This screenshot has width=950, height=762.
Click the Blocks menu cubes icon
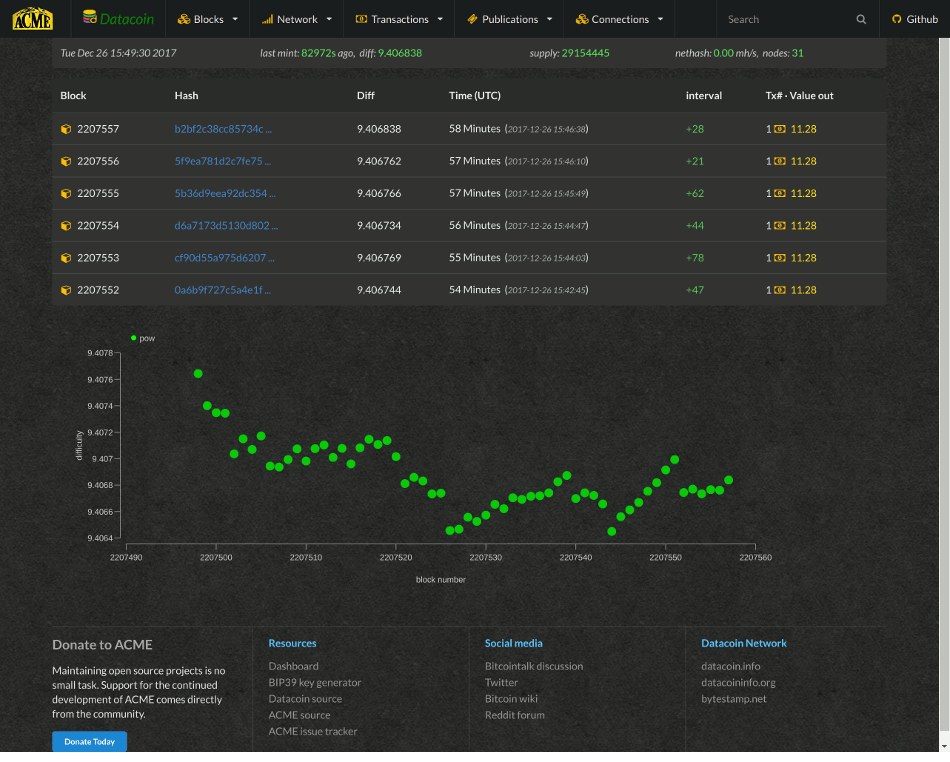click(x=184, y=19)
